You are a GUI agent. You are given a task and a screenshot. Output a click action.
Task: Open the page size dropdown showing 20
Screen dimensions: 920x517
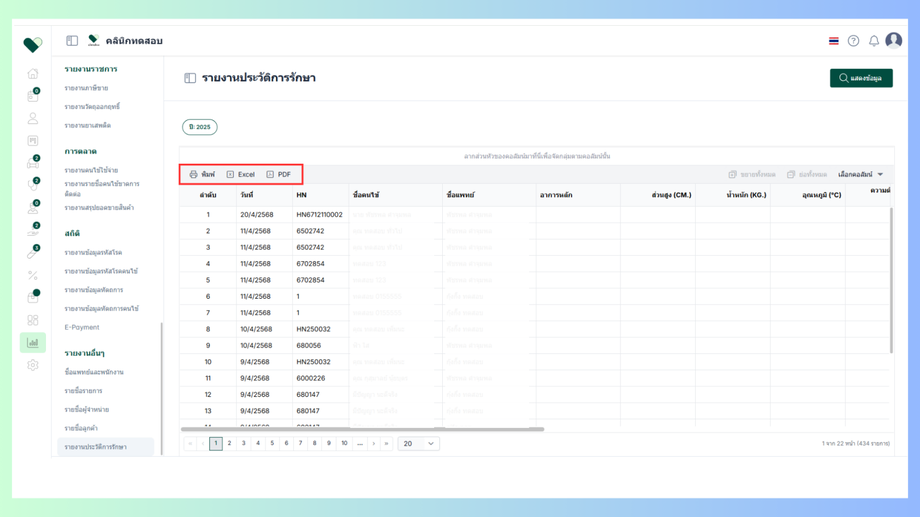[418, 444]
